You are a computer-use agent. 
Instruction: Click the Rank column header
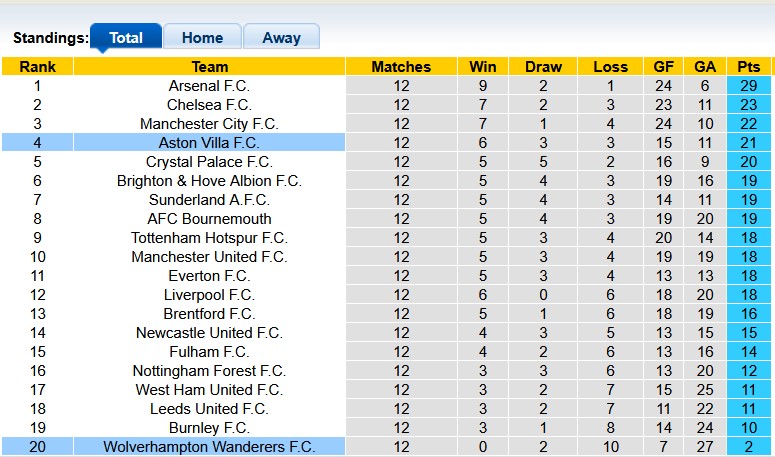[38, 67]
